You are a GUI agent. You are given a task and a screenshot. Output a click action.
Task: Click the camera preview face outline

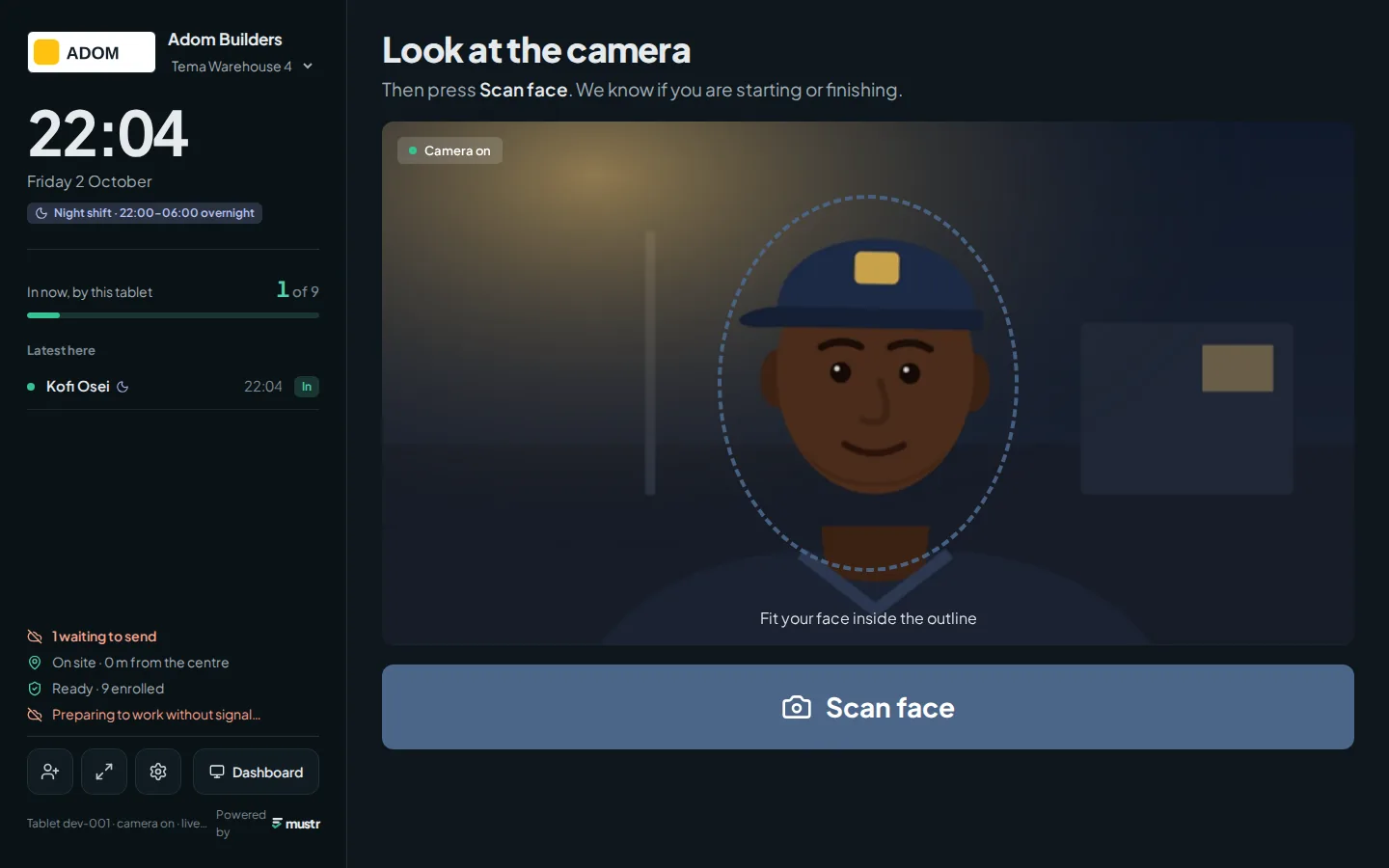868,384
